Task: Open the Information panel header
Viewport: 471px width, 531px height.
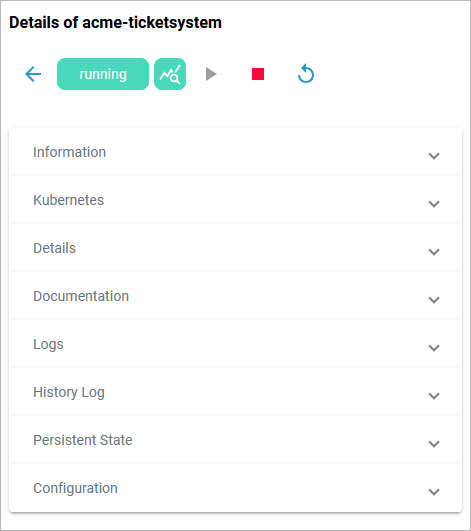Action: 235,152
